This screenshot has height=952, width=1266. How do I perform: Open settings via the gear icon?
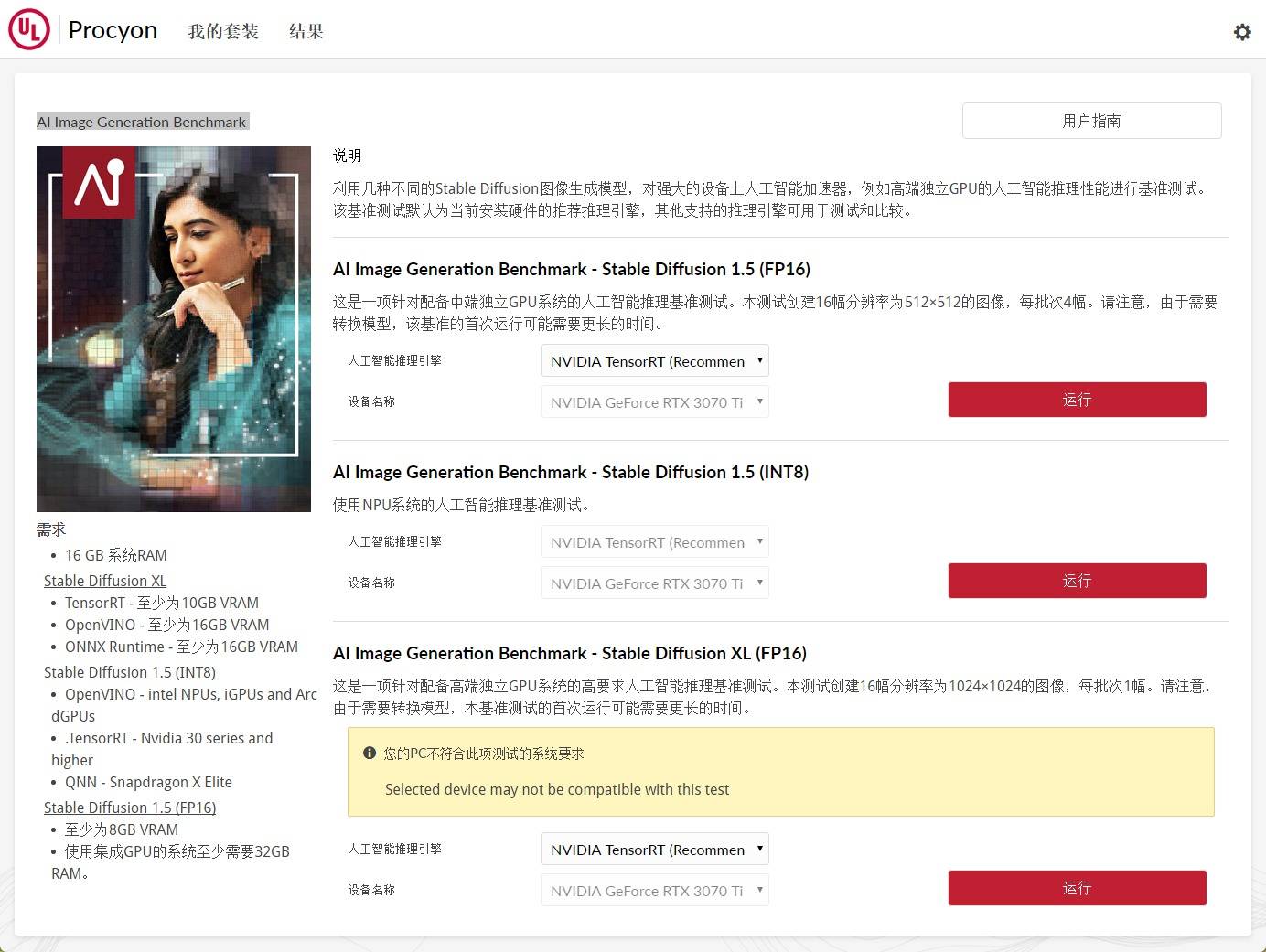point(1241,32)
